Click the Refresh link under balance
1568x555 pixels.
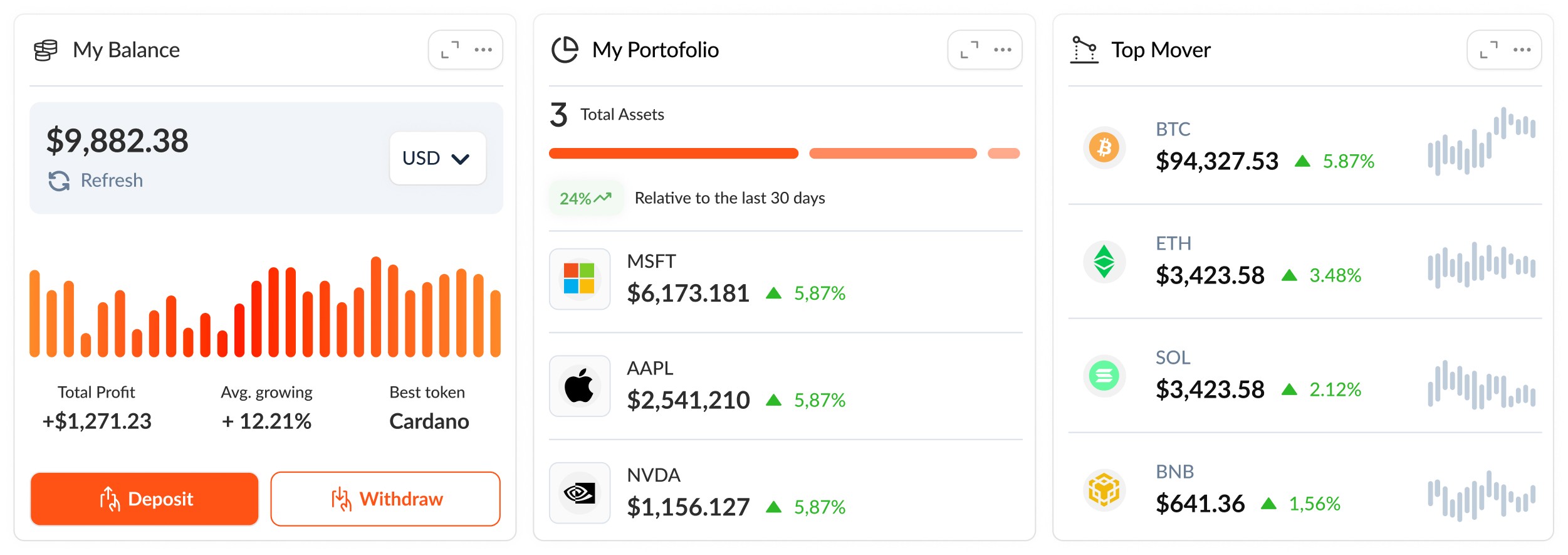[x=112, y=181]
